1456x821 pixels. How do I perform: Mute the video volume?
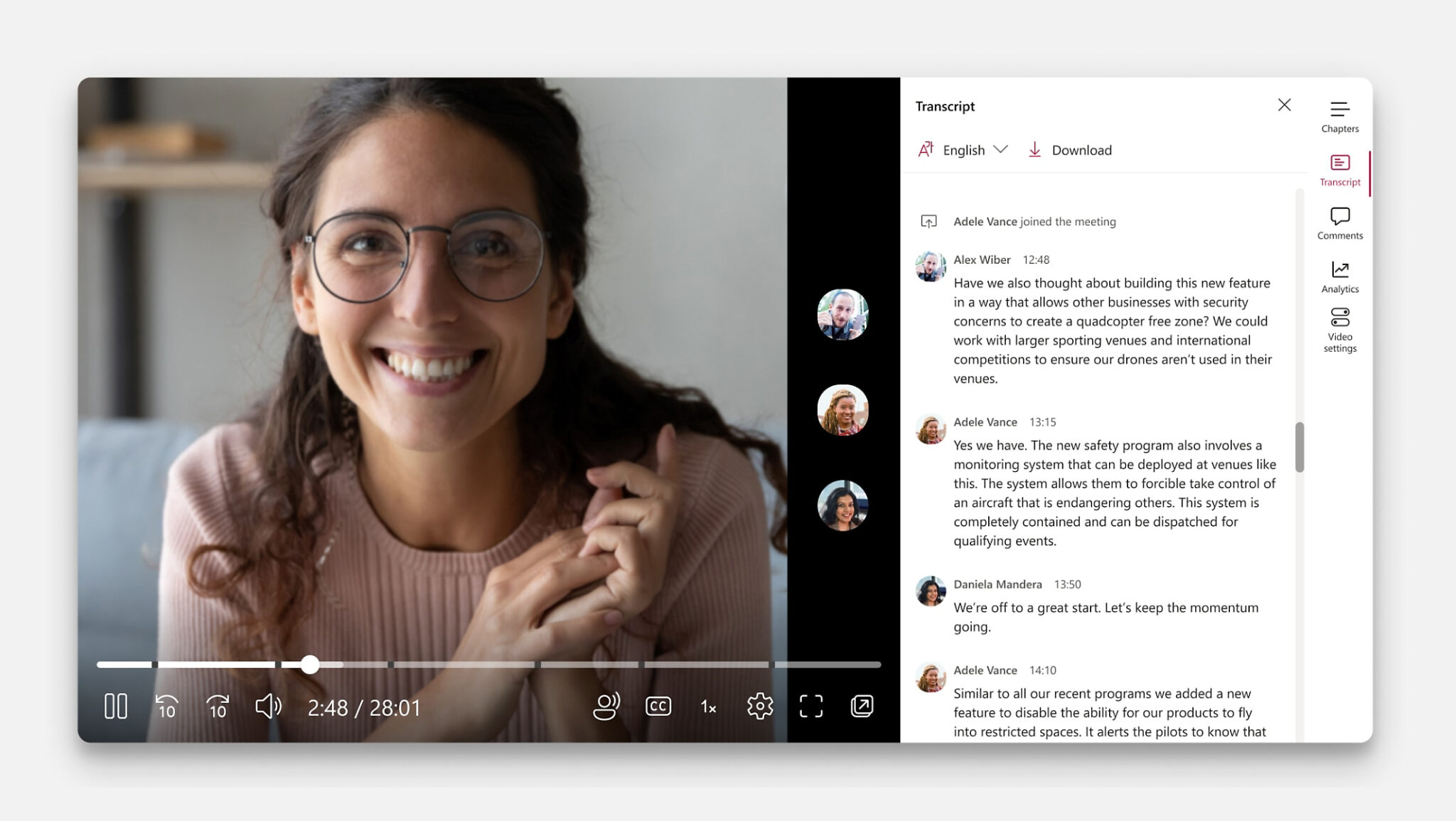tap(269, 706)
